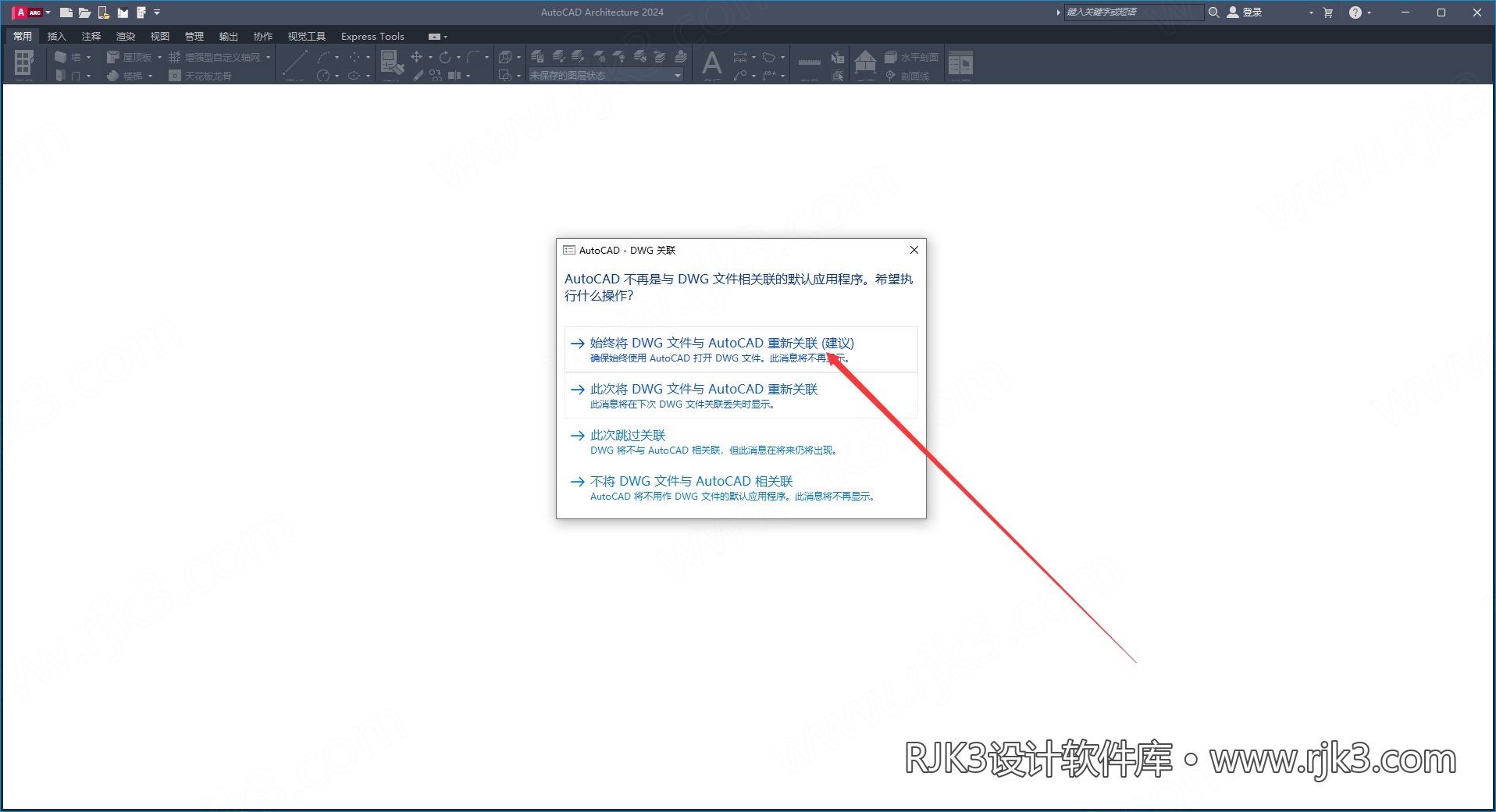This screenshot has width=1496, height=812.
Task: Open the 协作 ribbon tab
Action: click(263, 36)
